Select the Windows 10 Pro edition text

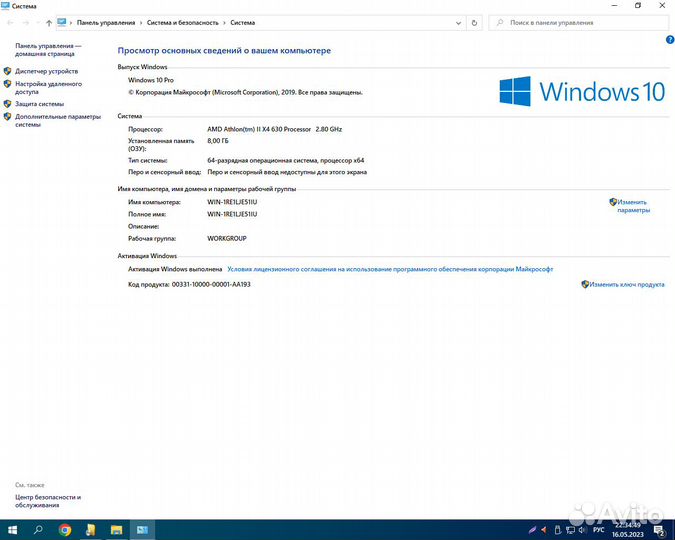click(x=151, y=80)
